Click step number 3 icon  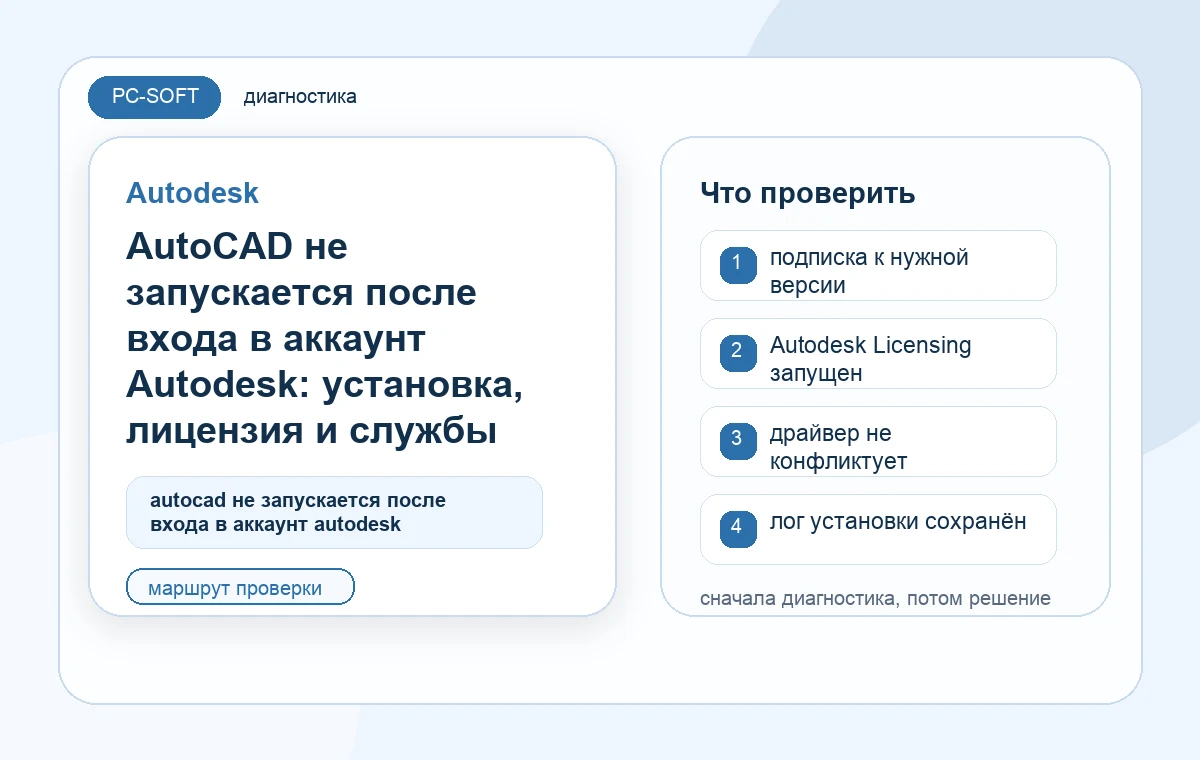pos(737,440)
